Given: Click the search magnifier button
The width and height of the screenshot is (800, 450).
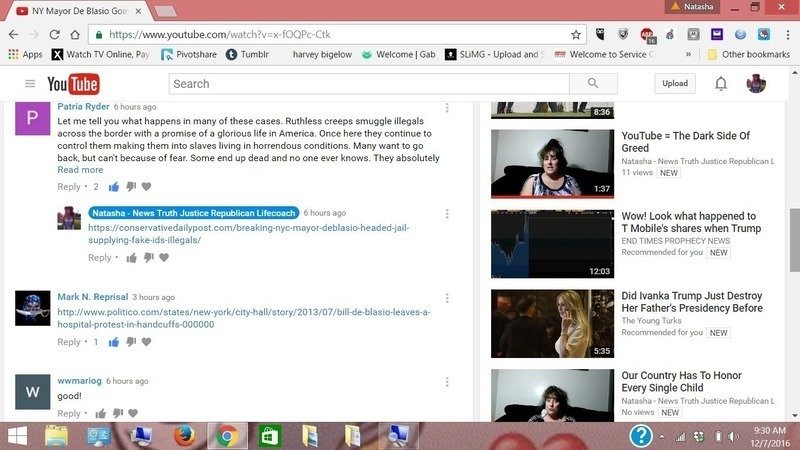Looking at the screenshot, I should pos(593,84).
